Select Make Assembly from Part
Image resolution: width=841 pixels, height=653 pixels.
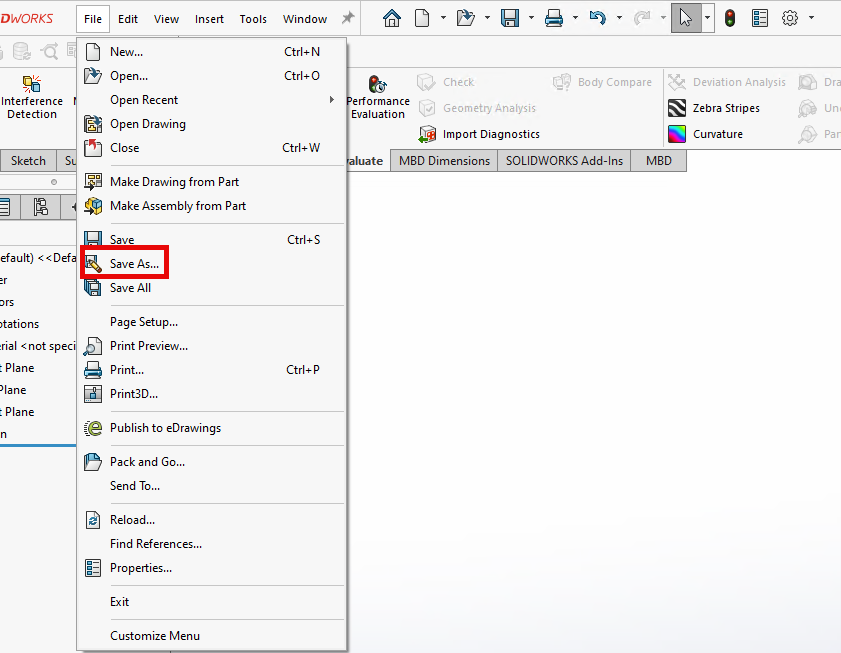(212, 206)
